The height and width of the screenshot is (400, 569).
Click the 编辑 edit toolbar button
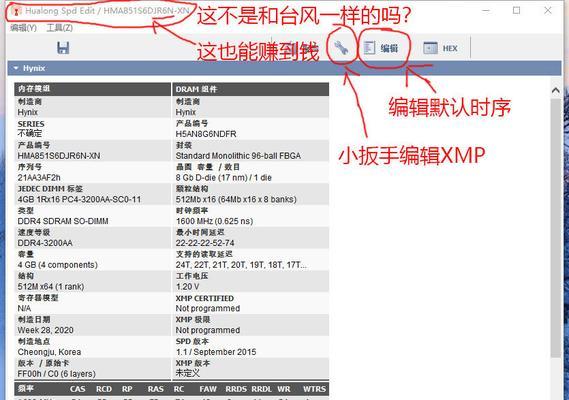(x=381, y=48)
